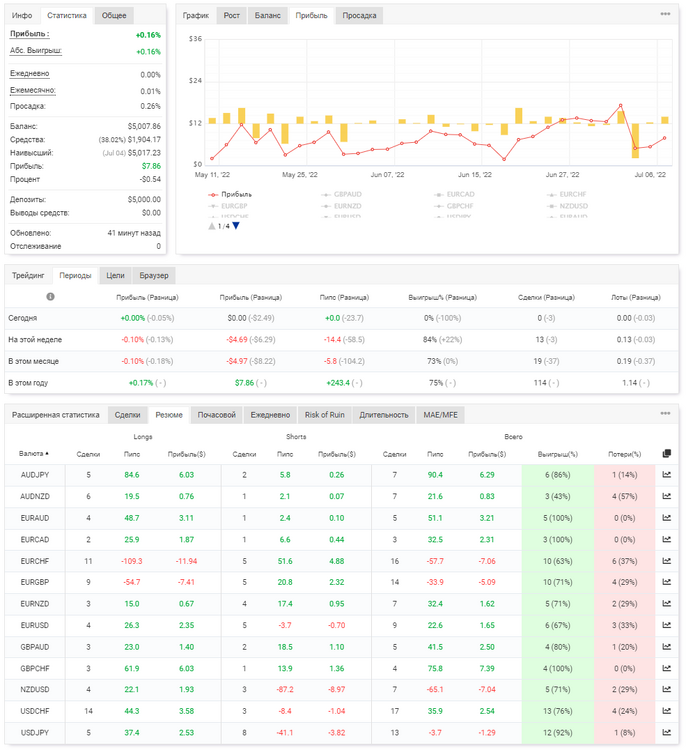Open chart icon for USDCHF row
This screenshot has width=686, height=750.
pos(666,711)
